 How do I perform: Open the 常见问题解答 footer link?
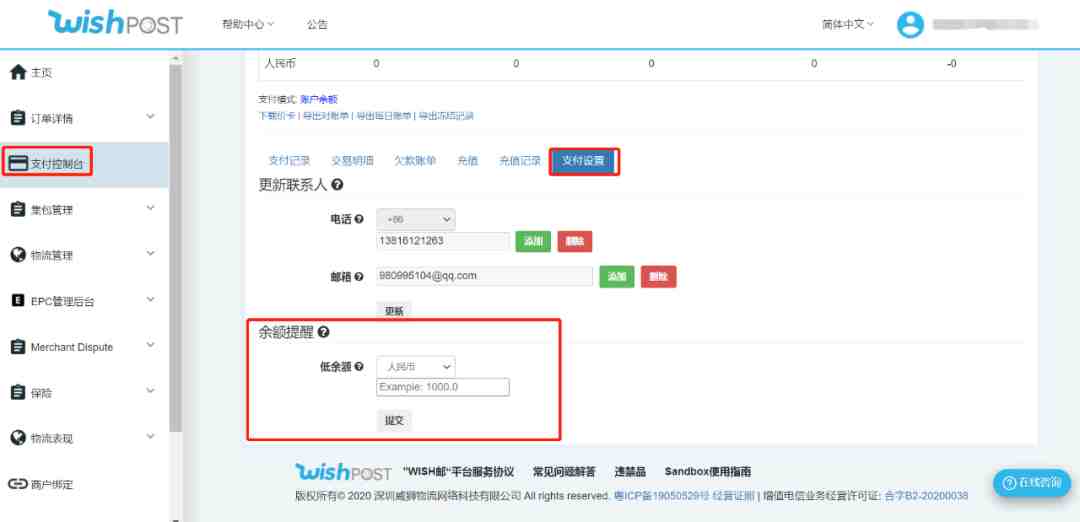(564, 472)
